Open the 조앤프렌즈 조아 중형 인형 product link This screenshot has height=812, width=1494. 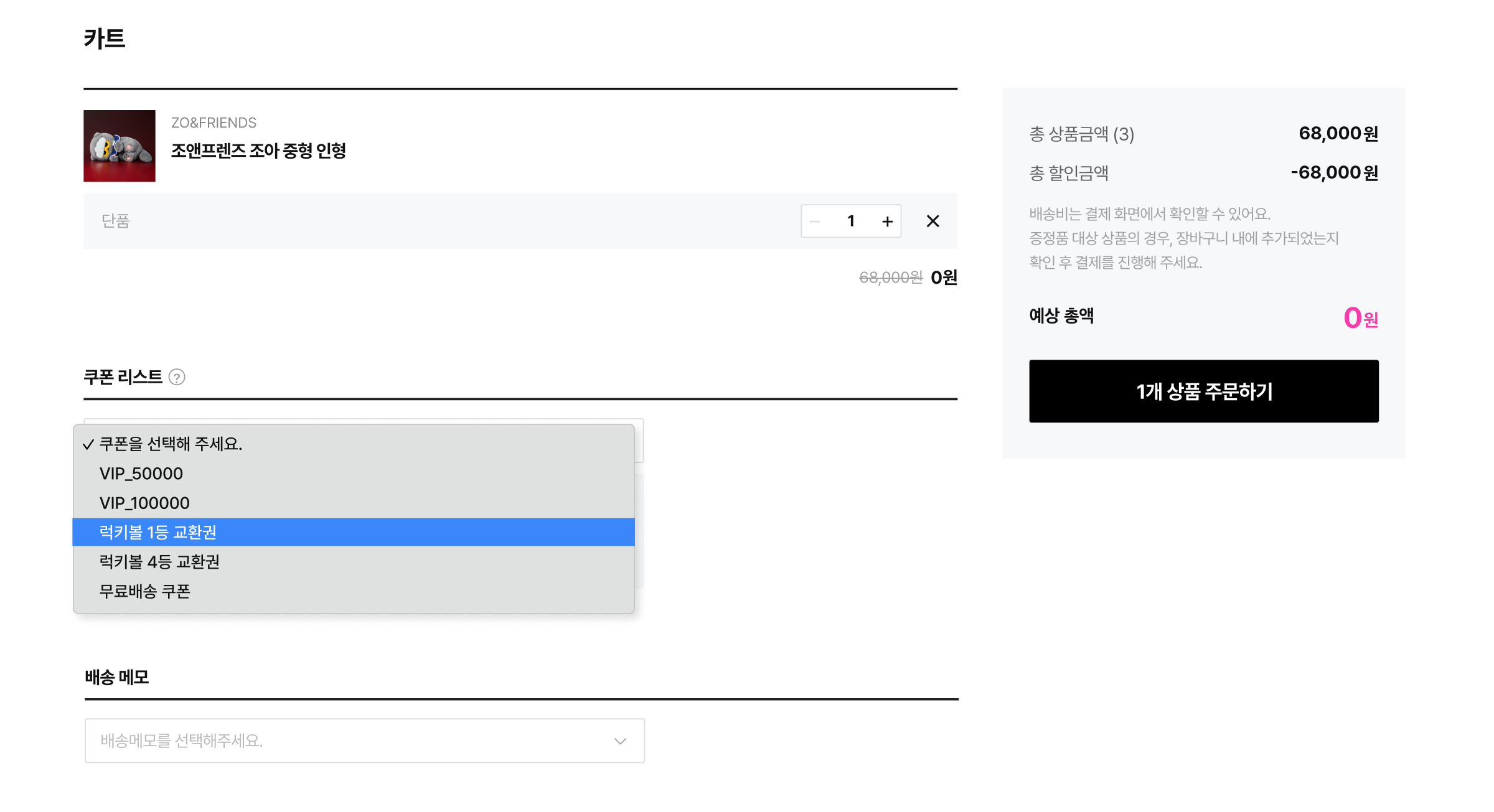(258, 151)
